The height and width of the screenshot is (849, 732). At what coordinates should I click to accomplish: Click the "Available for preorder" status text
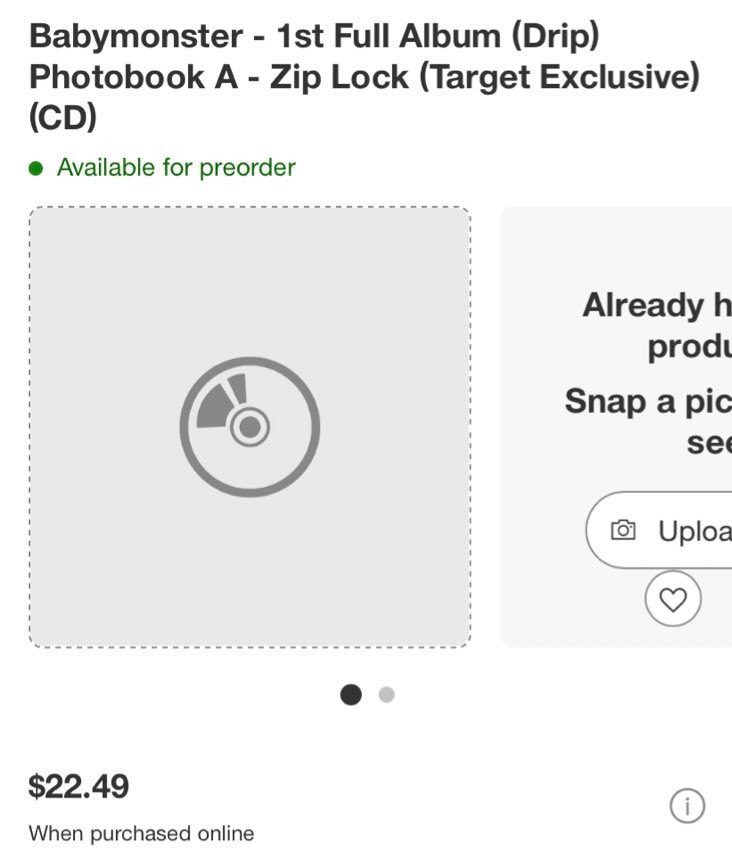[176, 168]
